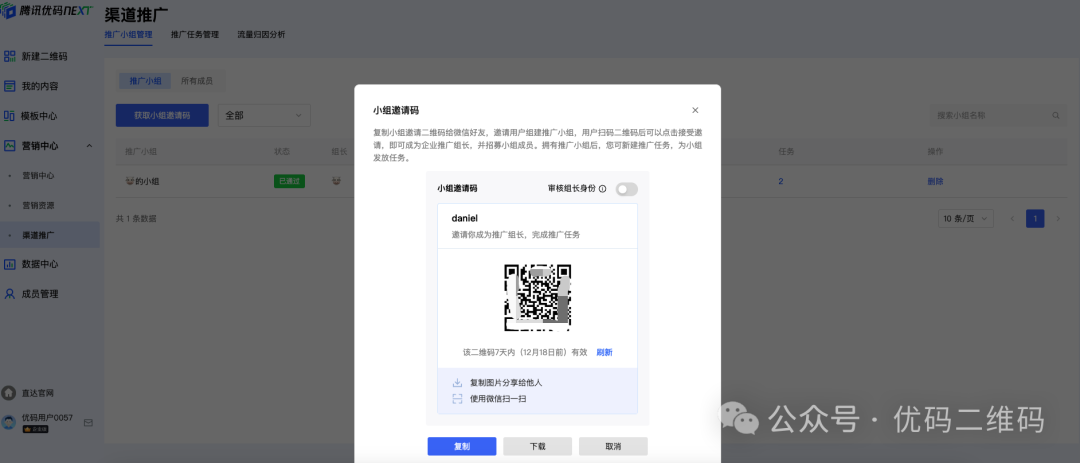Open the mail icon beside 优码用户0057
1080x463 pixels.
point(88,422)
